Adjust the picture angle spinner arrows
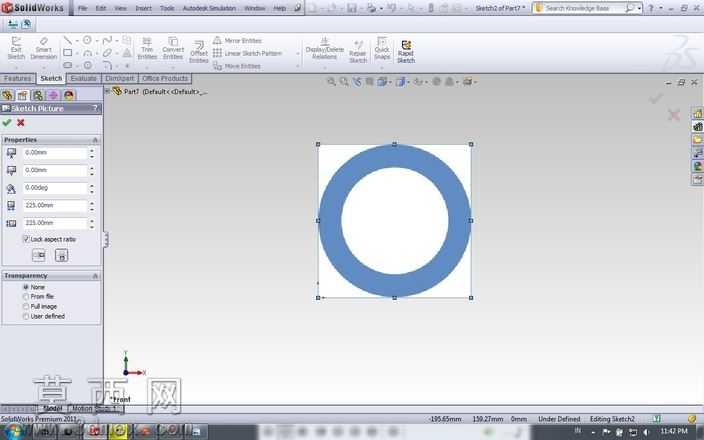 tap(92, 188)
